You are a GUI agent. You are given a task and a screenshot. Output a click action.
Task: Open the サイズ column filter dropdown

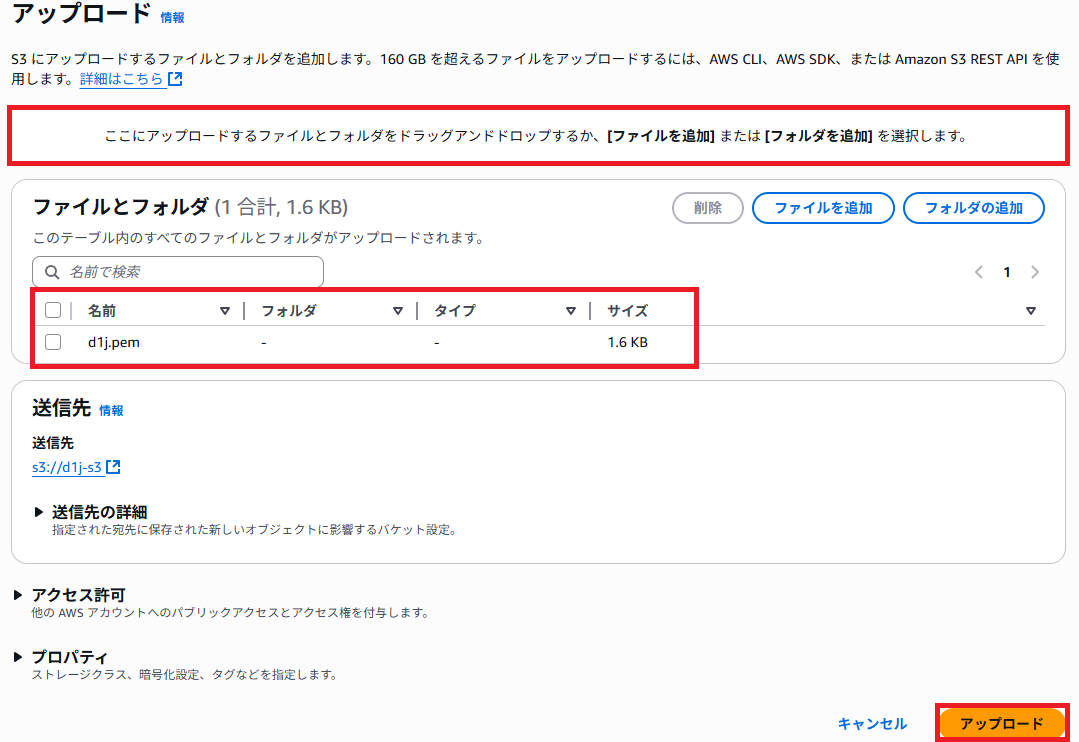click(x=1032, y=310)
